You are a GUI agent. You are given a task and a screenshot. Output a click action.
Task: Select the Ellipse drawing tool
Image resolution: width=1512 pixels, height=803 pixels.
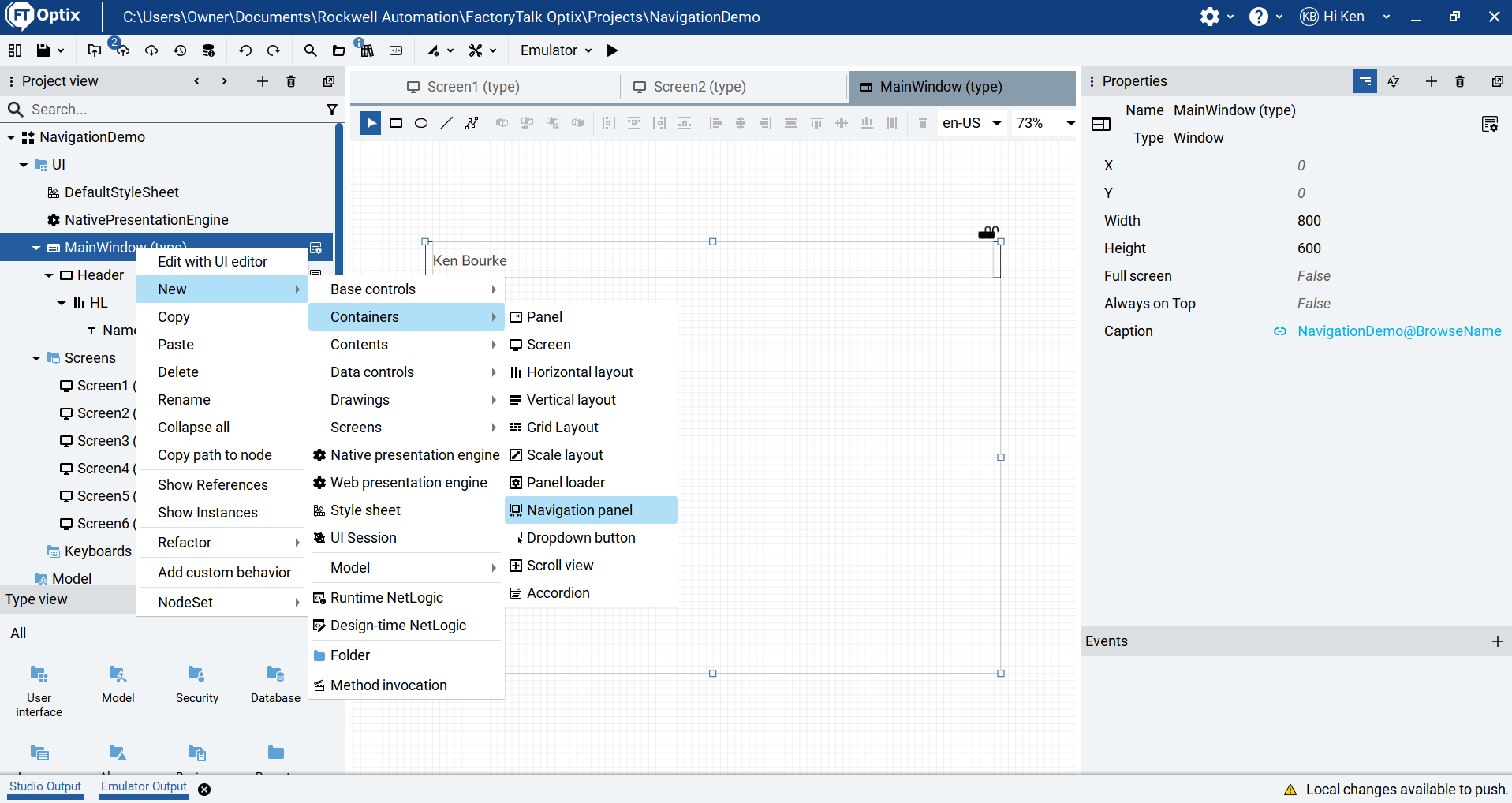pos(421,123)
